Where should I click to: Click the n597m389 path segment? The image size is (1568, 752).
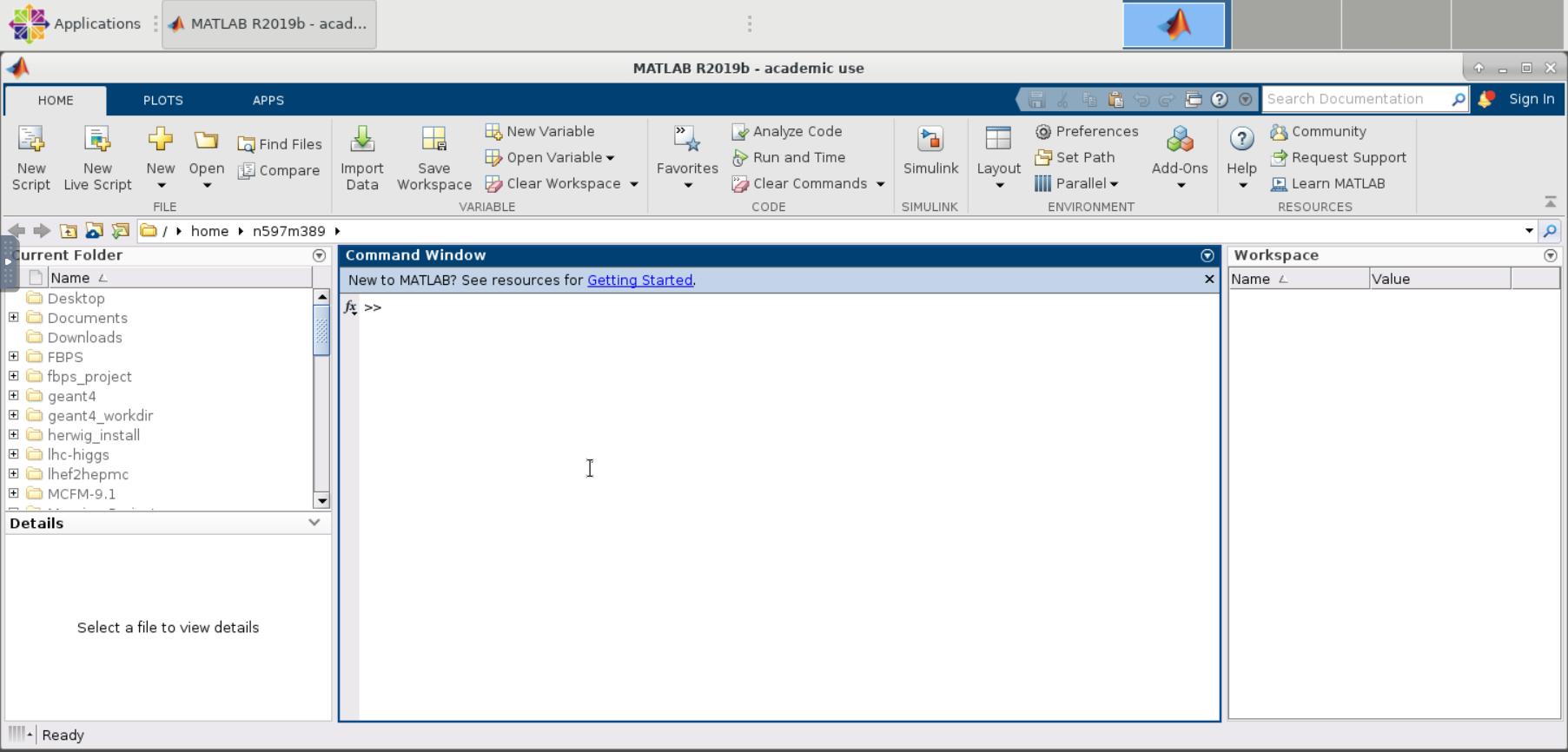tap(288, 231)
